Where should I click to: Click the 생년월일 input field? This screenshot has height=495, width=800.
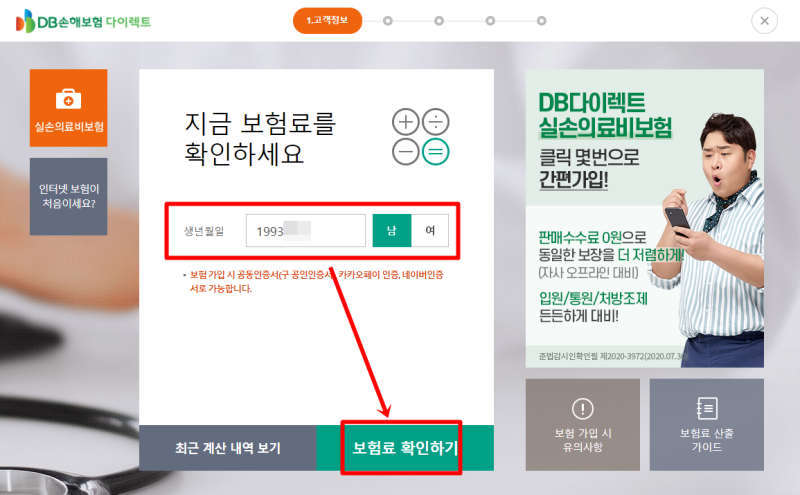pos(306,231)
